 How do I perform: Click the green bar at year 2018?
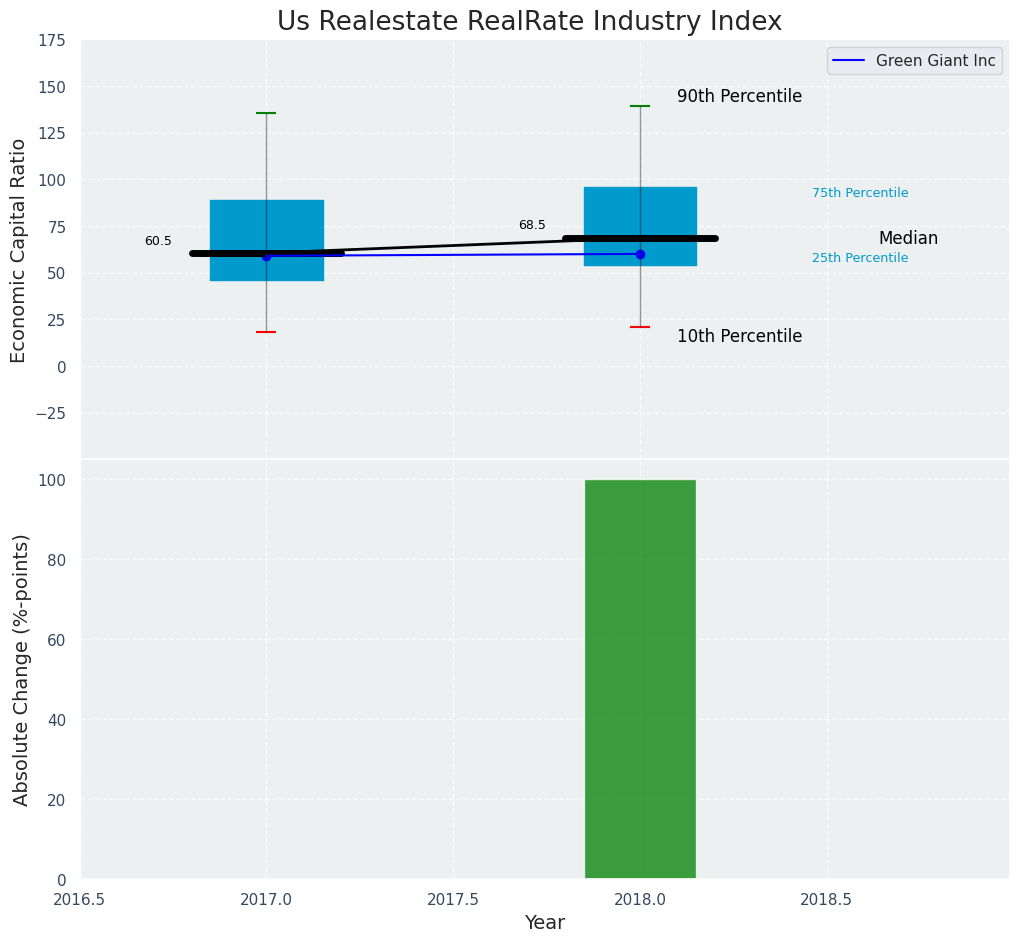pos(640,680)
